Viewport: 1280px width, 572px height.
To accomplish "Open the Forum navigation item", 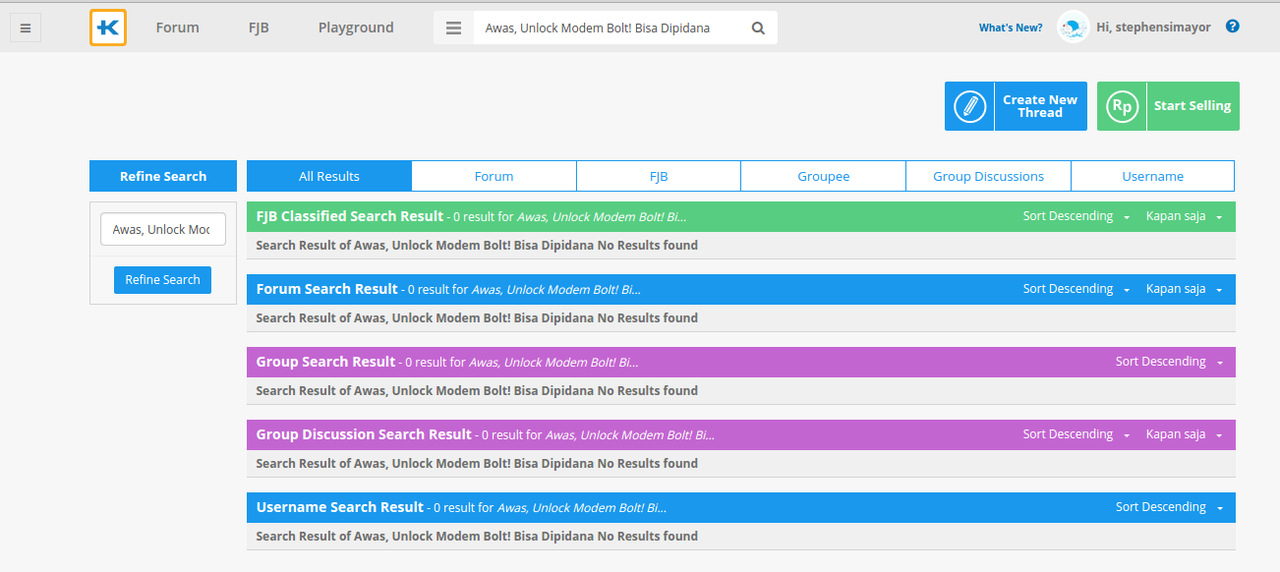I will pyautogui.click(x=177, y=28).
